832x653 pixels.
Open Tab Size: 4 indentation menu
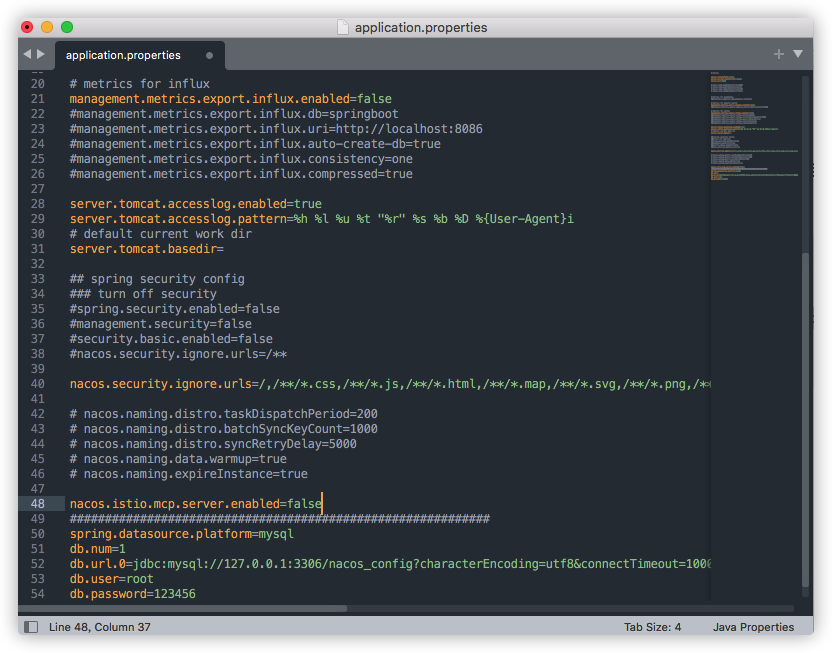(652, 627)
